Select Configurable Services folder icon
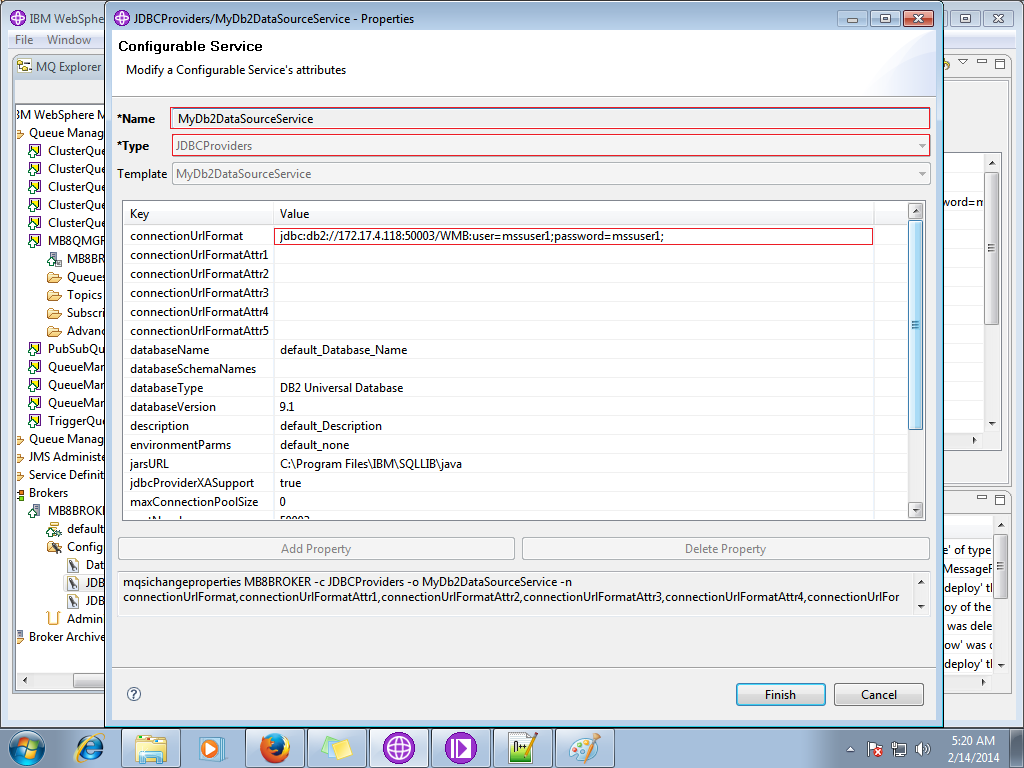Screen dimensions: 1024x768 coord(54,547)
